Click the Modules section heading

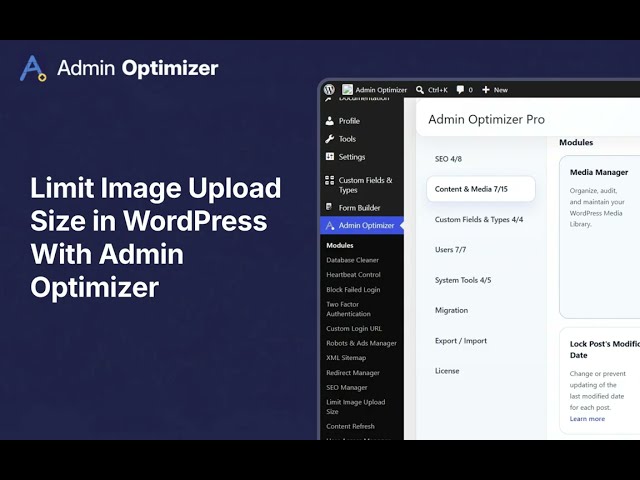point(576,142)
